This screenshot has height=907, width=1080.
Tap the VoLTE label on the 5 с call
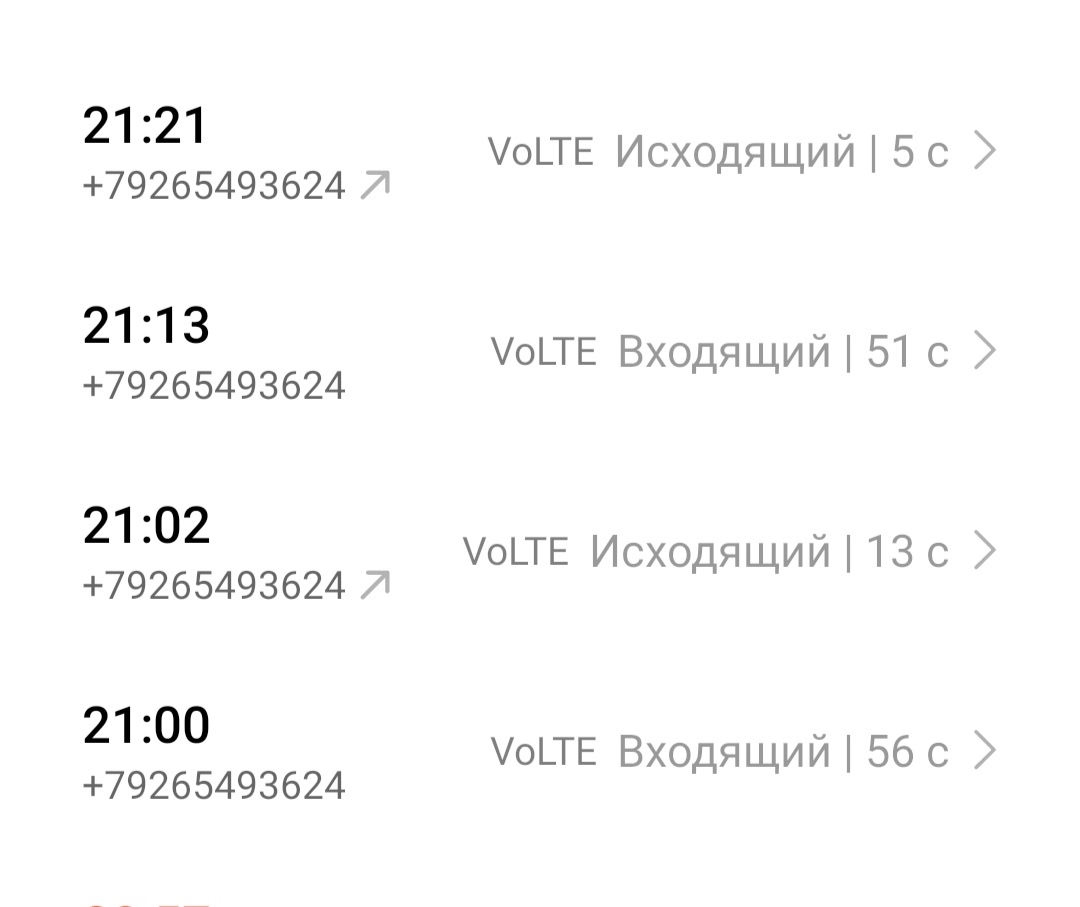coord(540,152)
